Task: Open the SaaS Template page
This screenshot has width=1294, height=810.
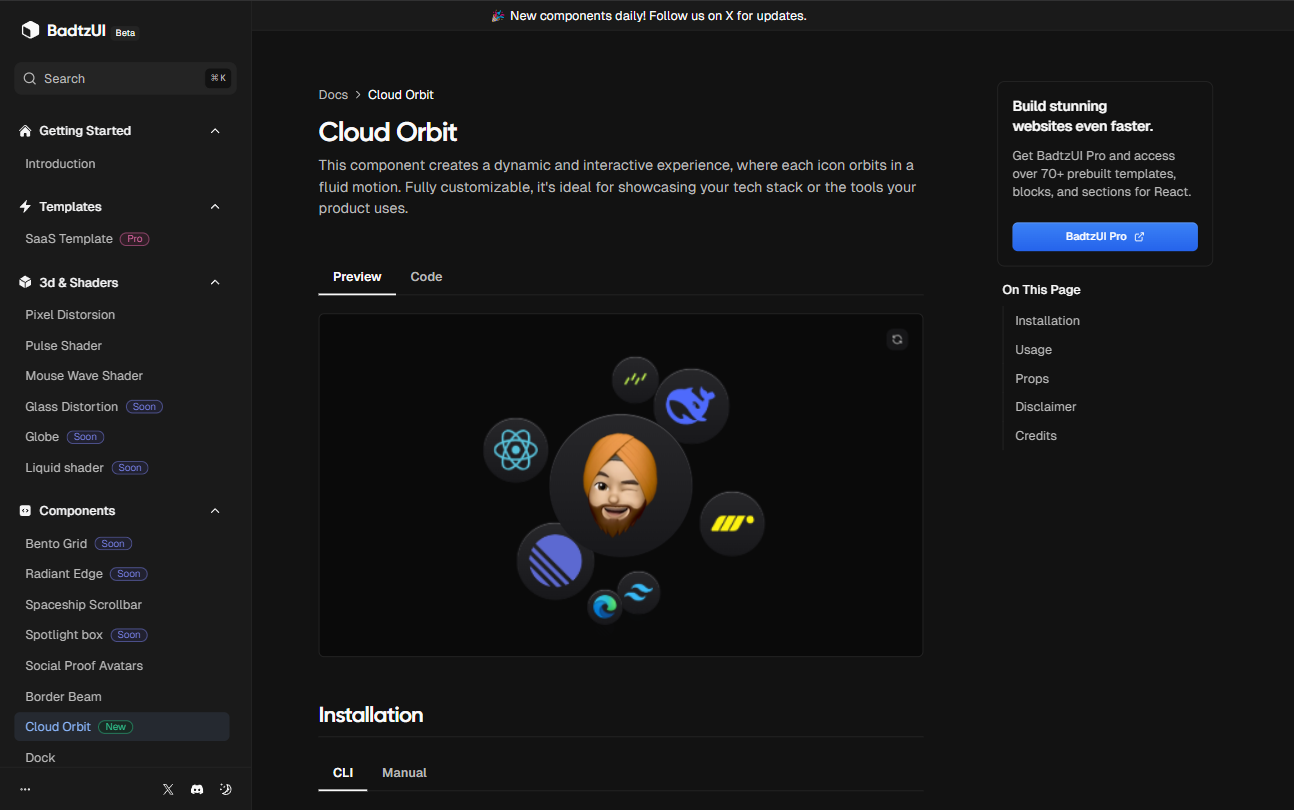Action: pos(69,239)
